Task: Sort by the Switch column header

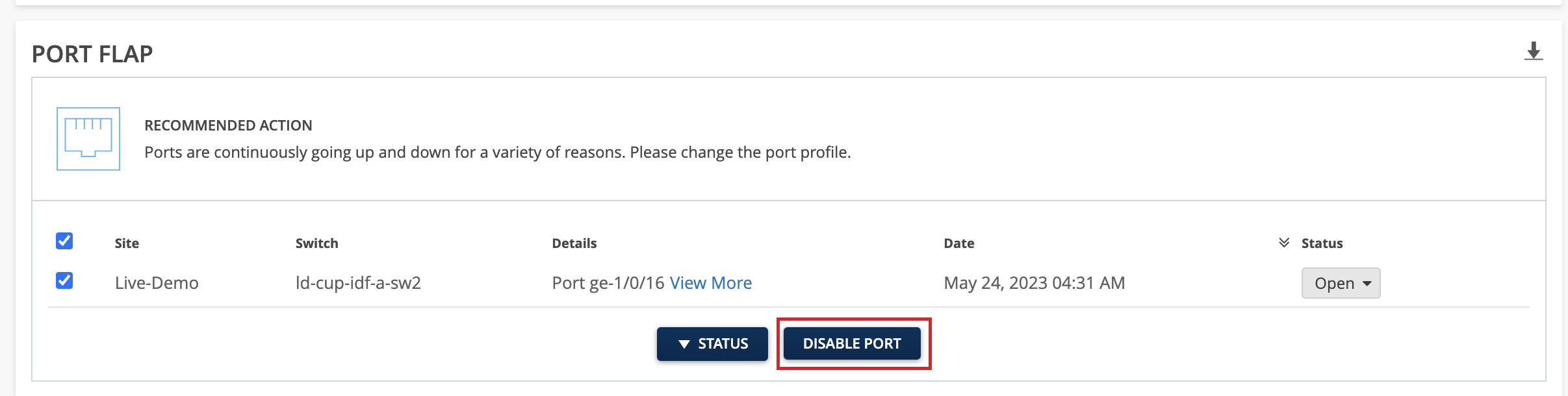Action: click(x=316, y=243)
